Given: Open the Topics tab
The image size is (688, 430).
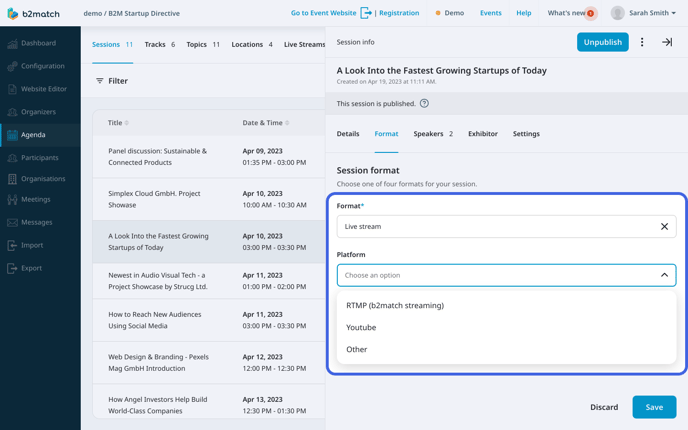Looking at the screenshot, I should (x=203, y=44).
